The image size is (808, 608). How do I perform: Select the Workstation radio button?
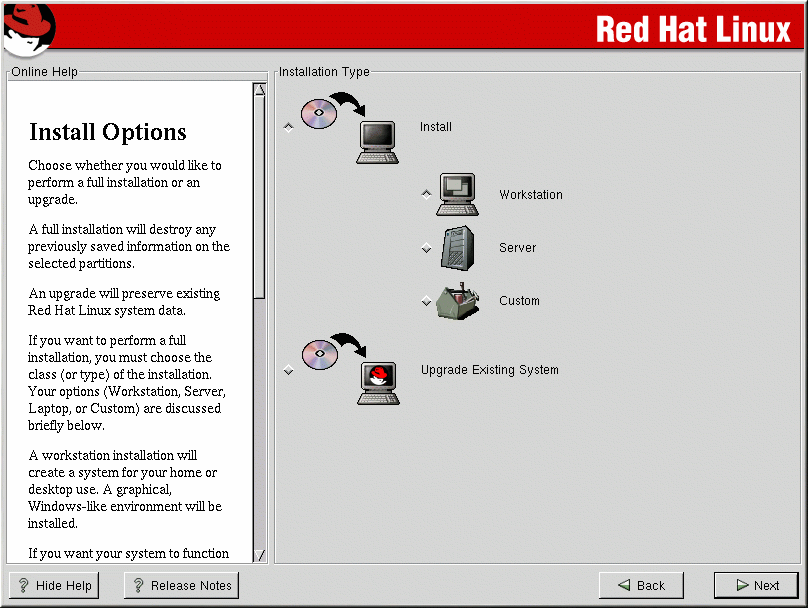tap(427, 195)
